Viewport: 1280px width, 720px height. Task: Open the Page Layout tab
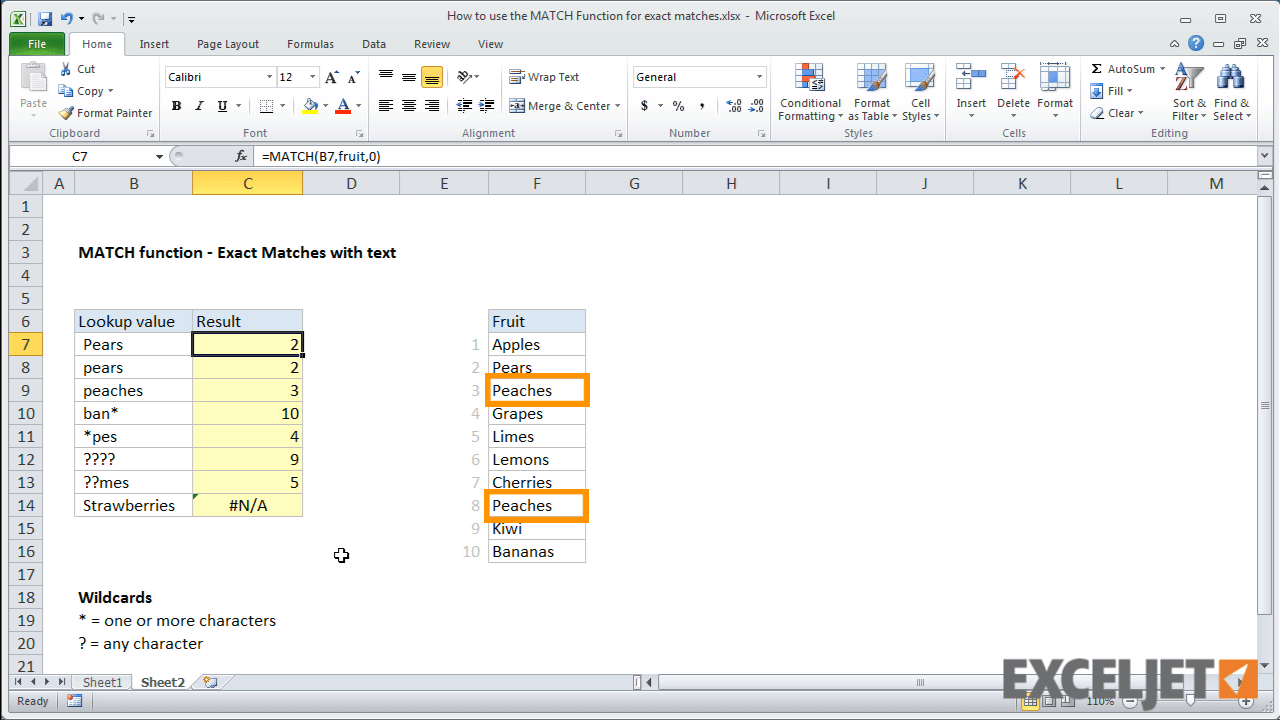pos(227,44)
